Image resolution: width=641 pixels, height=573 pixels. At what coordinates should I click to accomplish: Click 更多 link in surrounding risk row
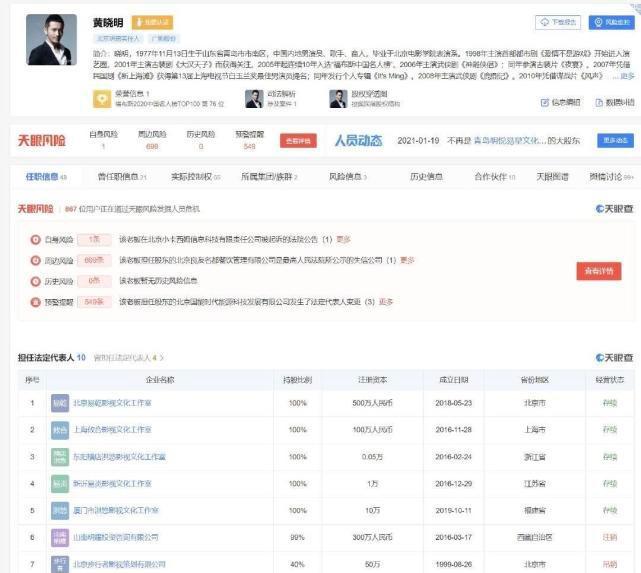coord(407,260)
